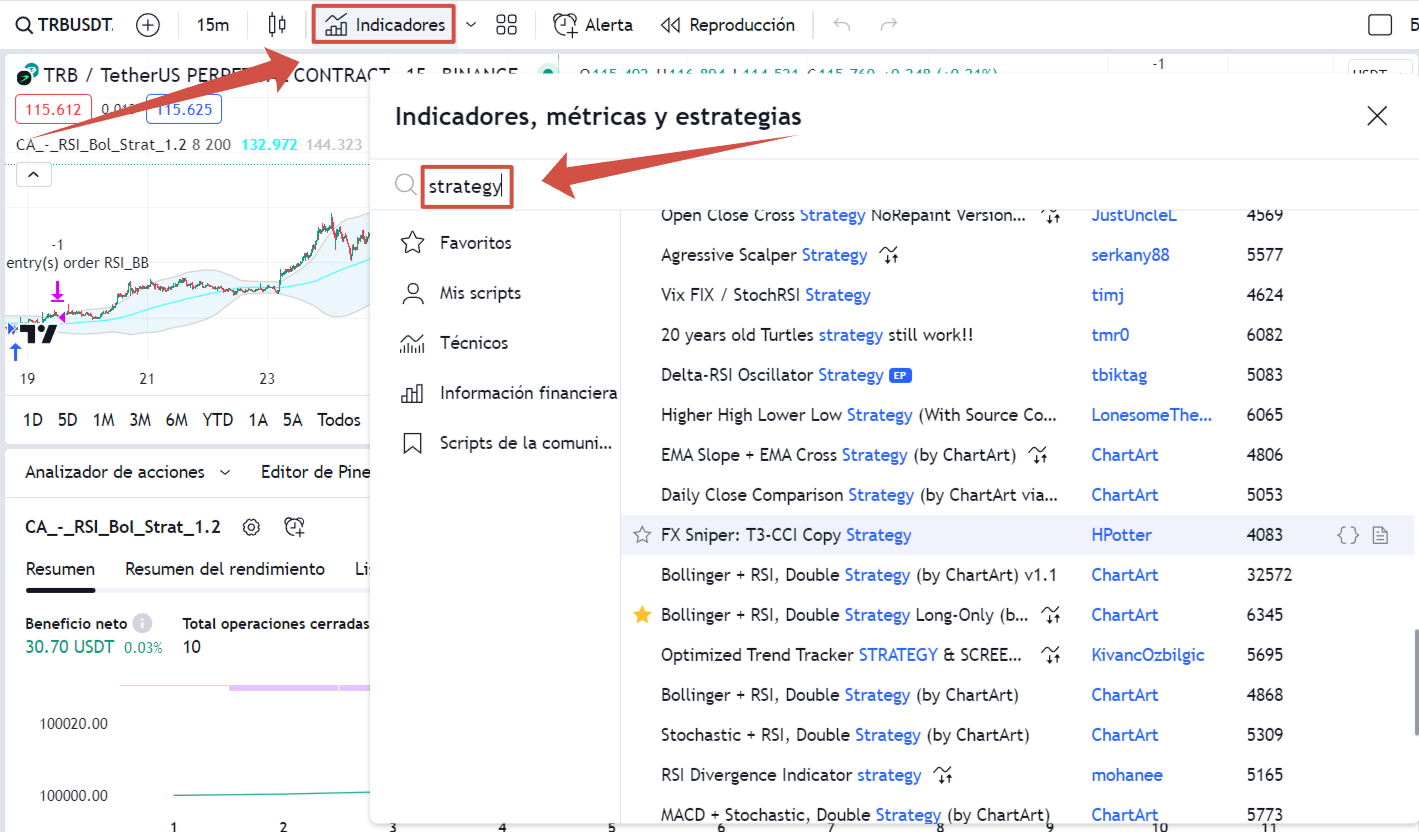
Task: Open author KivancOzbilgic profile link
Action: click(1148, 655)
